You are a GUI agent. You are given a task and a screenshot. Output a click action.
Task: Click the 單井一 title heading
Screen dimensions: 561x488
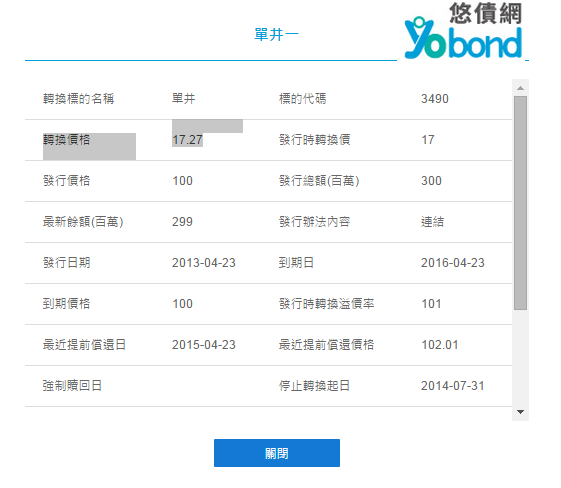point(277,35)
